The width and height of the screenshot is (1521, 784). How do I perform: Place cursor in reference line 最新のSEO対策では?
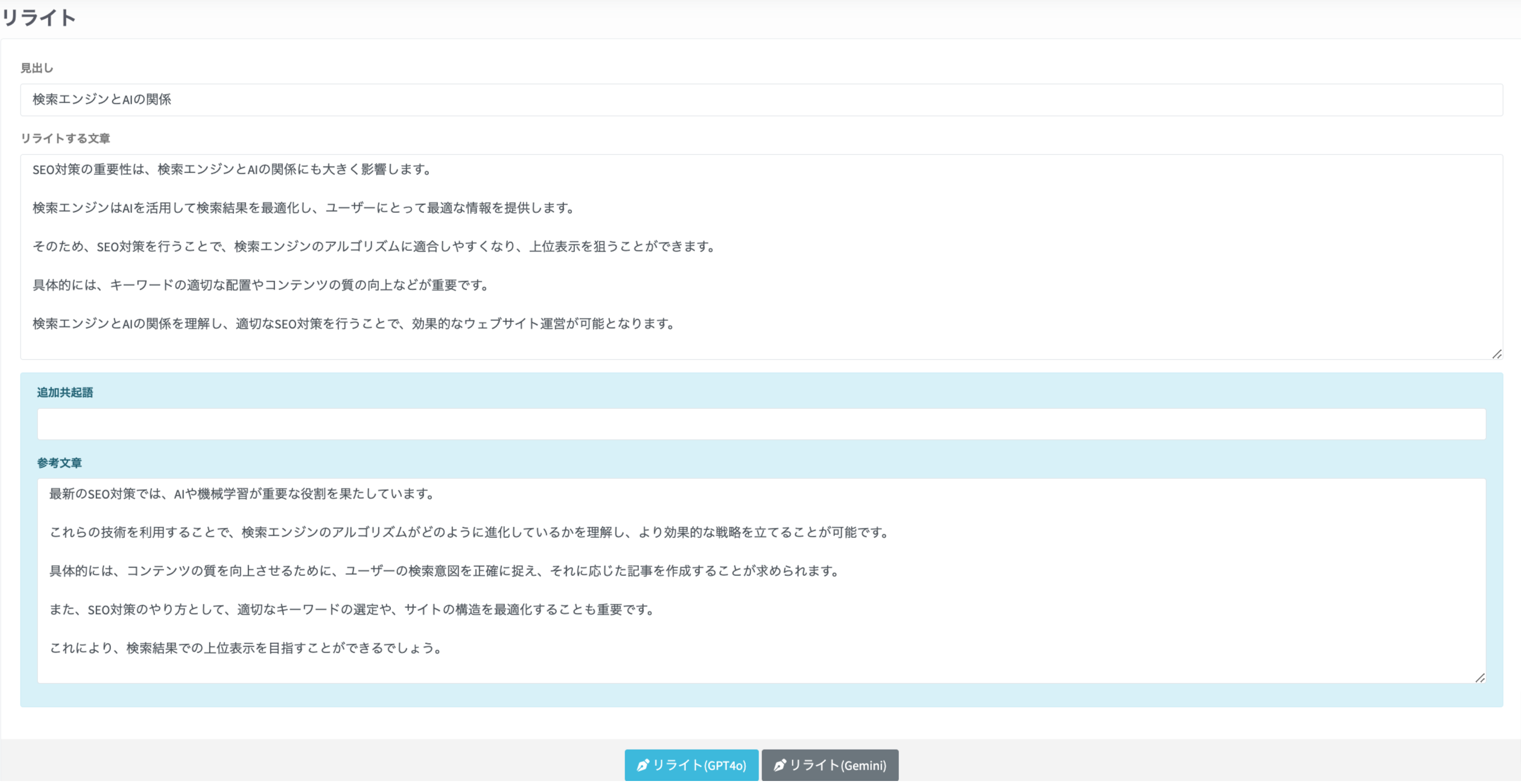(x=241, y=494)
